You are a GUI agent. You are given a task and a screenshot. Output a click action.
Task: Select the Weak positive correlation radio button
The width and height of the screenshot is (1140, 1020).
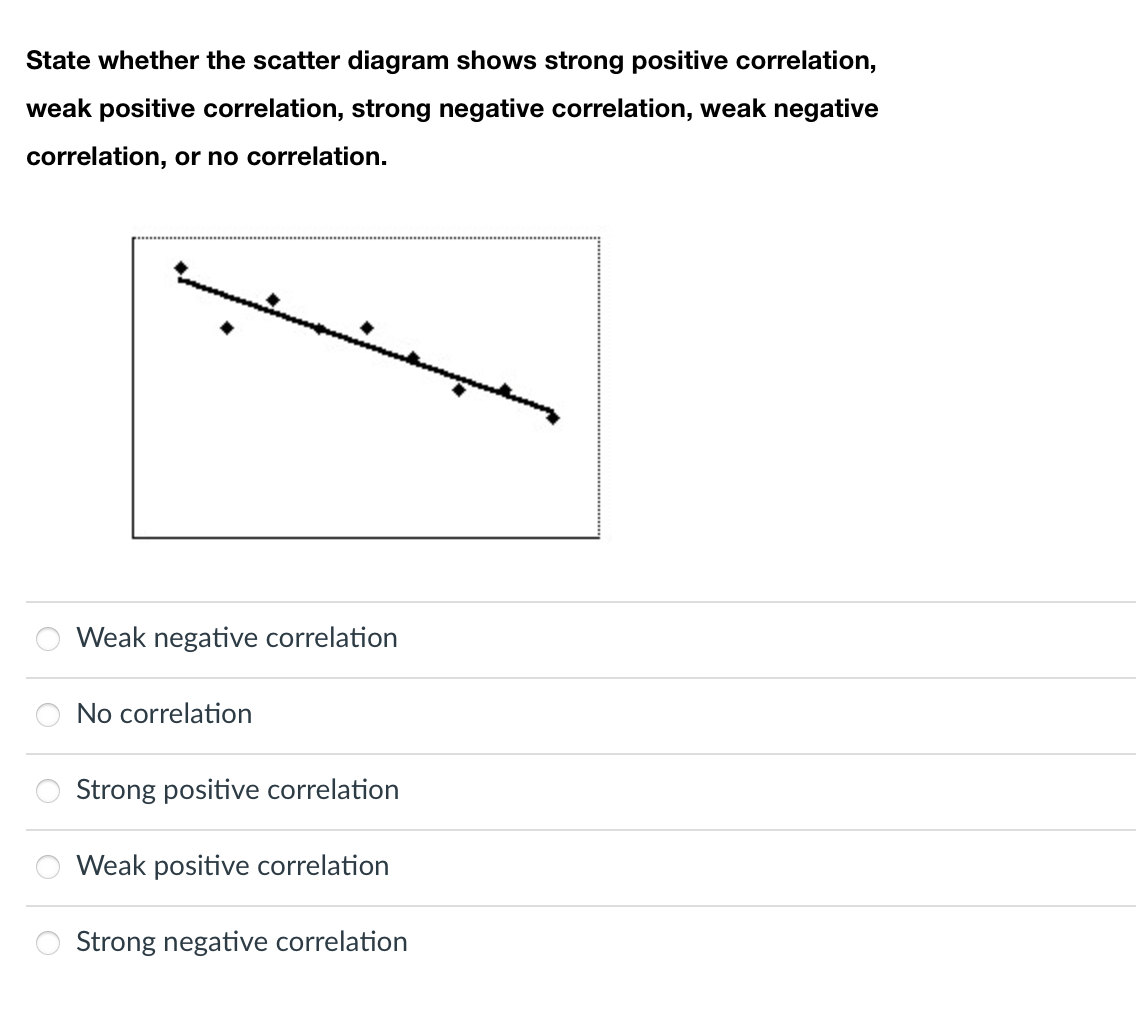(47, 867)
